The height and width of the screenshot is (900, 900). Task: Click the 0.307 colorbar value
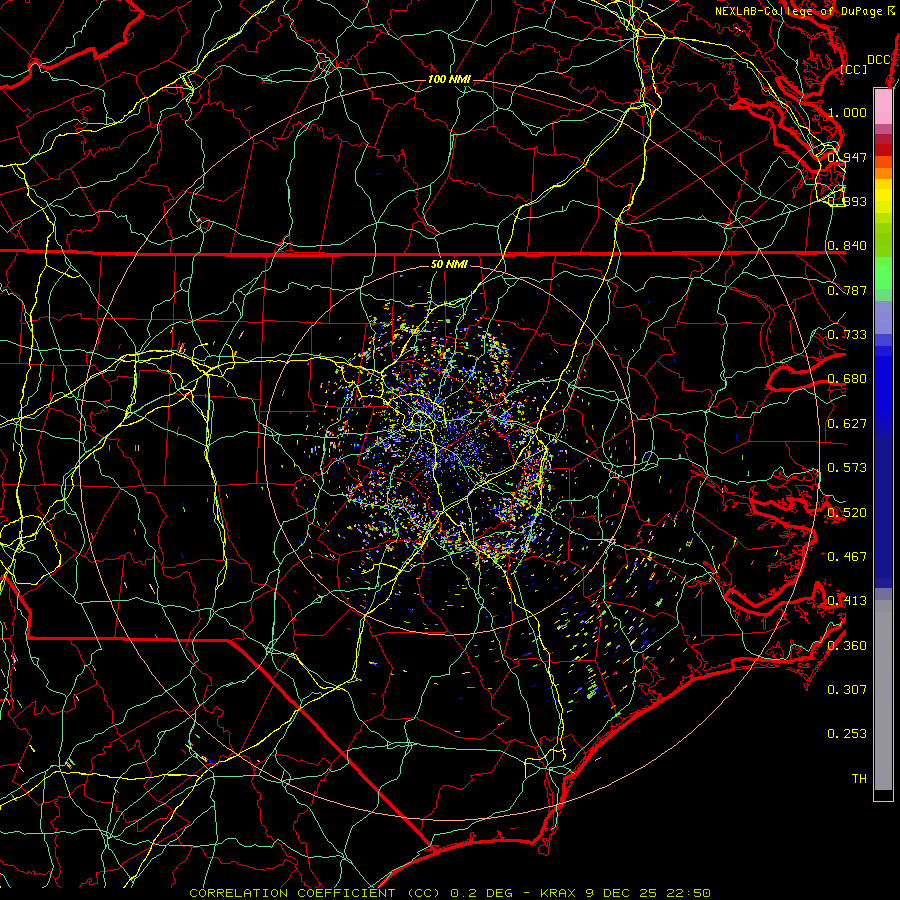(x=847, y=690)
